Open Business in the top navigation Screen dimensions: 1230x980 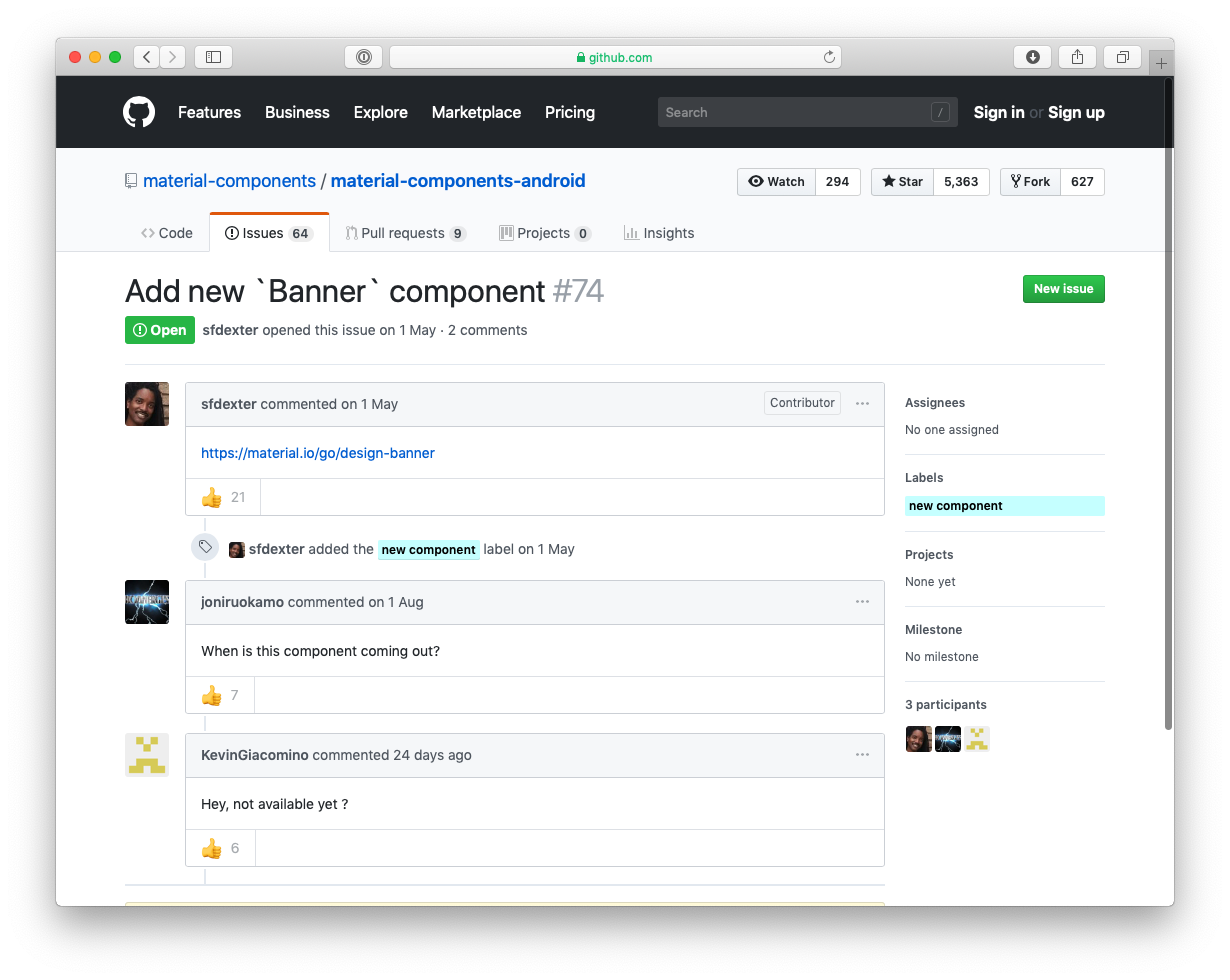[297, 112]
